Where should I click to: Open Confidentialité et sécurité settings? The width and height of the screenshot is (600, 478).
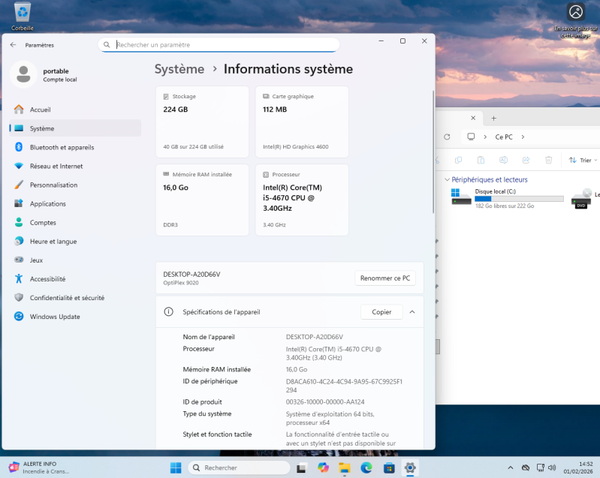tap(66, 297)
